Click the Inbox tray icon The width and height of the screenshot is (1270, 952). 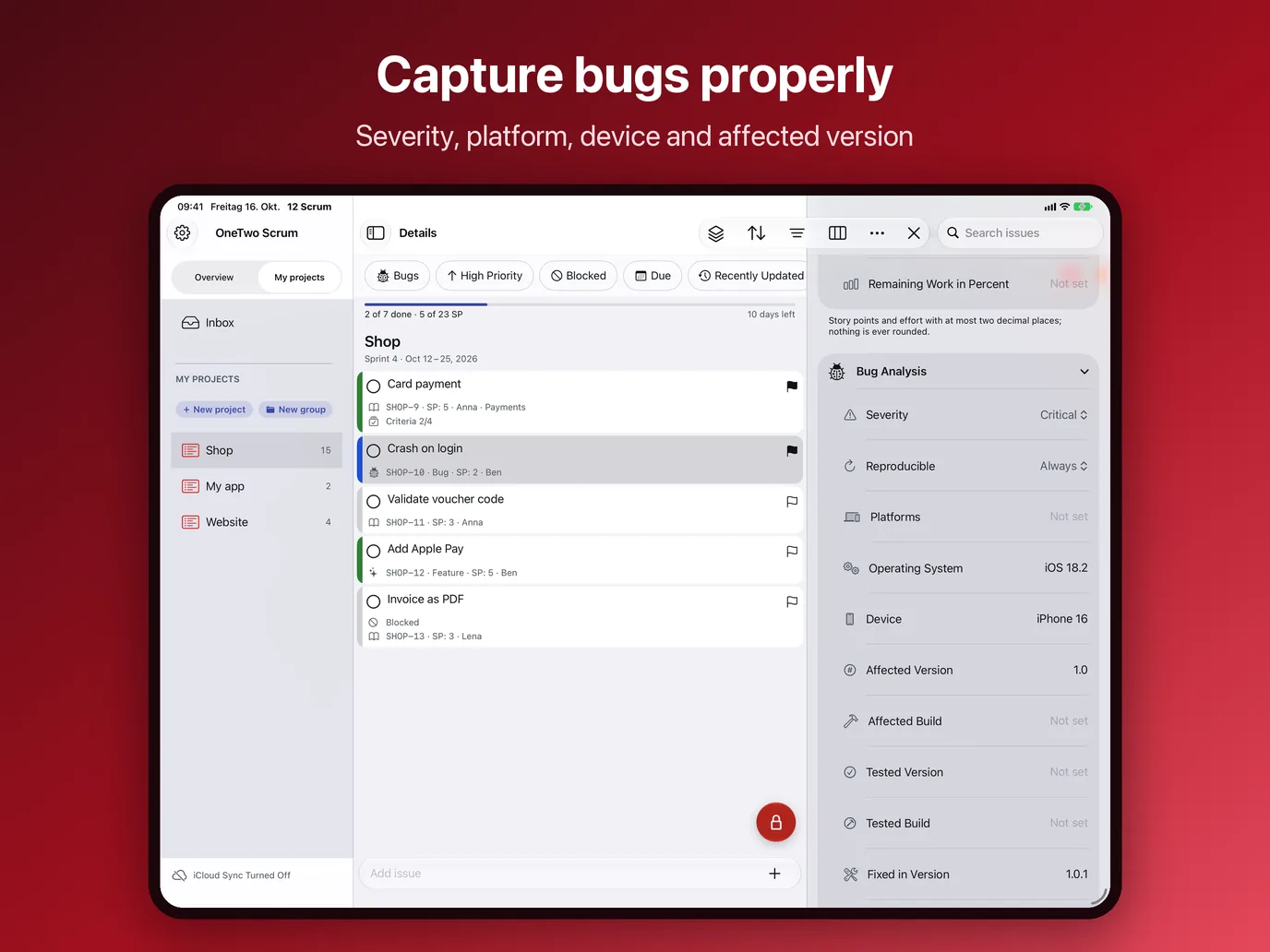point(190,323)
